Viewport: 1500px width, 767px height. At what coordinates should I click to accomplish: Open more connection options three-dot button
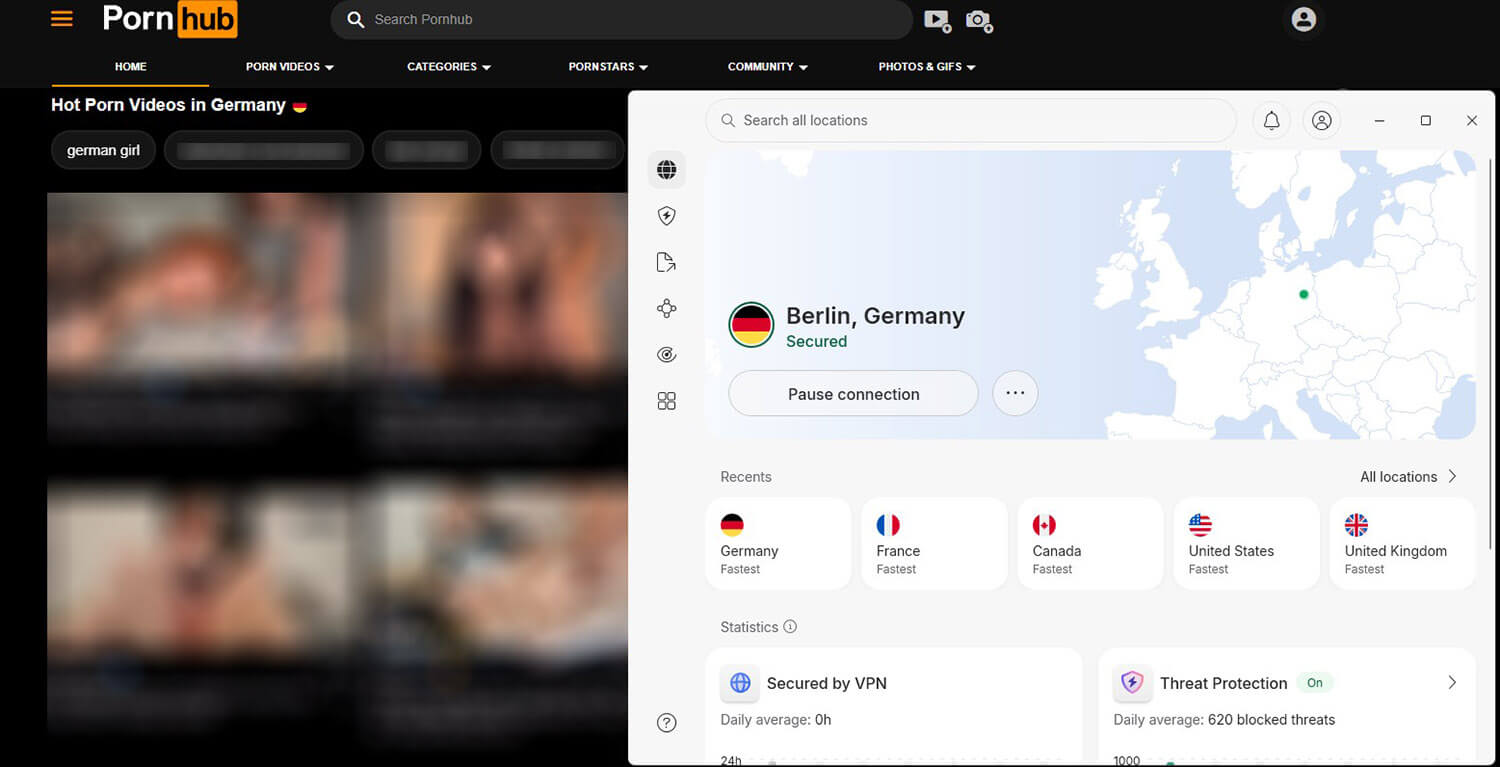[1015, 393]
